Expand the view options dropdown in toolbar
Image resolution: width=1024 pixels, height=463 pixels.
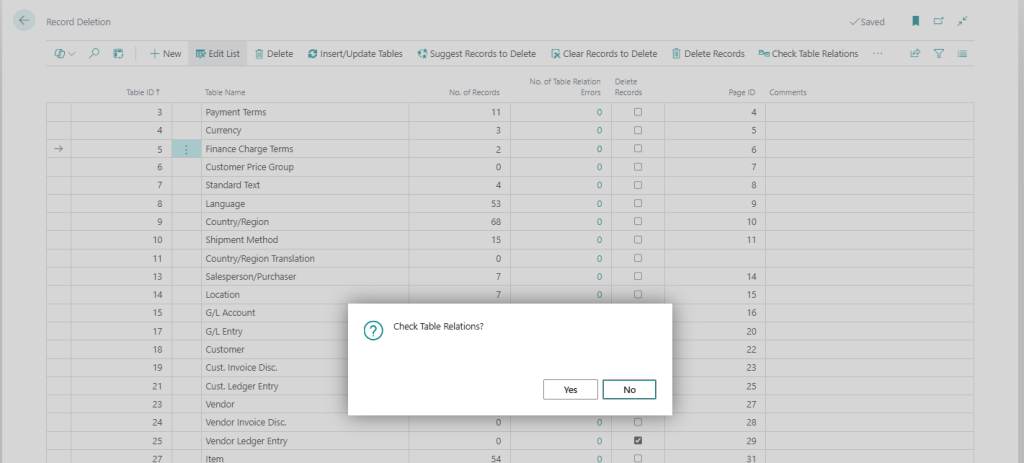tap(65, 54)
